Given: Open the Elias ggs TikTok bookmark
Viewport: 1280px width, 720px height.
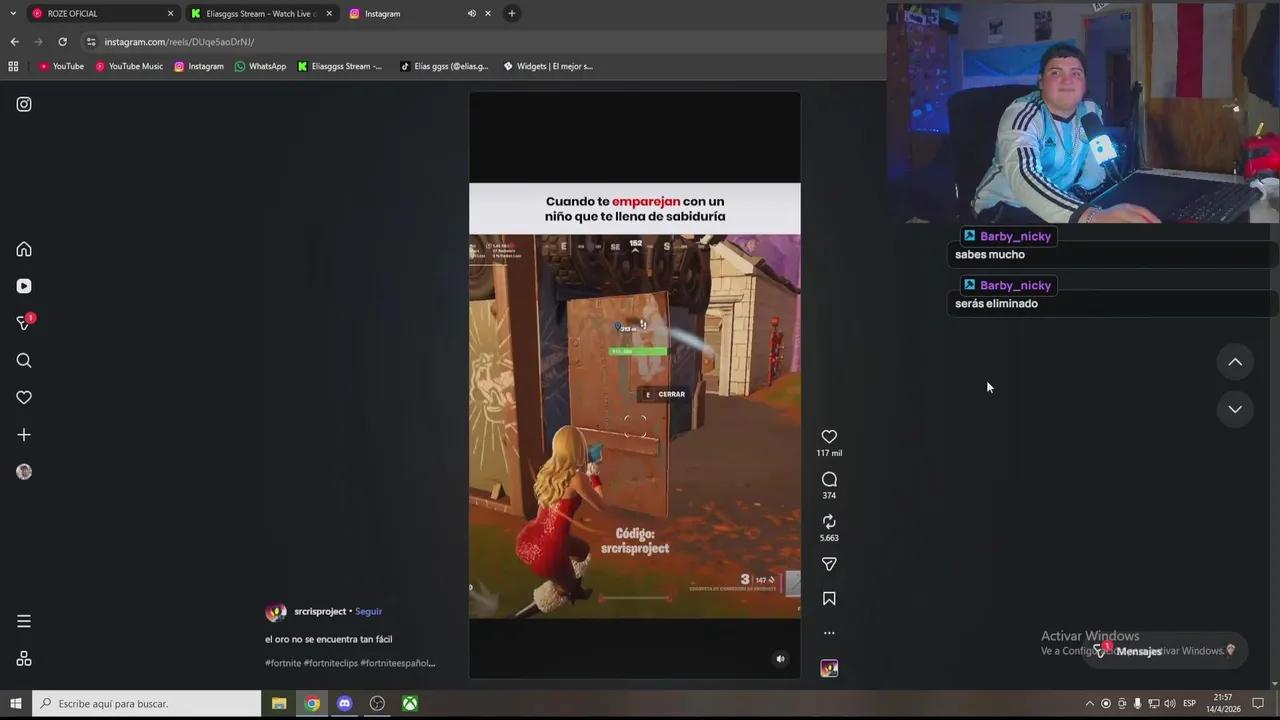Looking at the screenshot, I should pos(444,66).
